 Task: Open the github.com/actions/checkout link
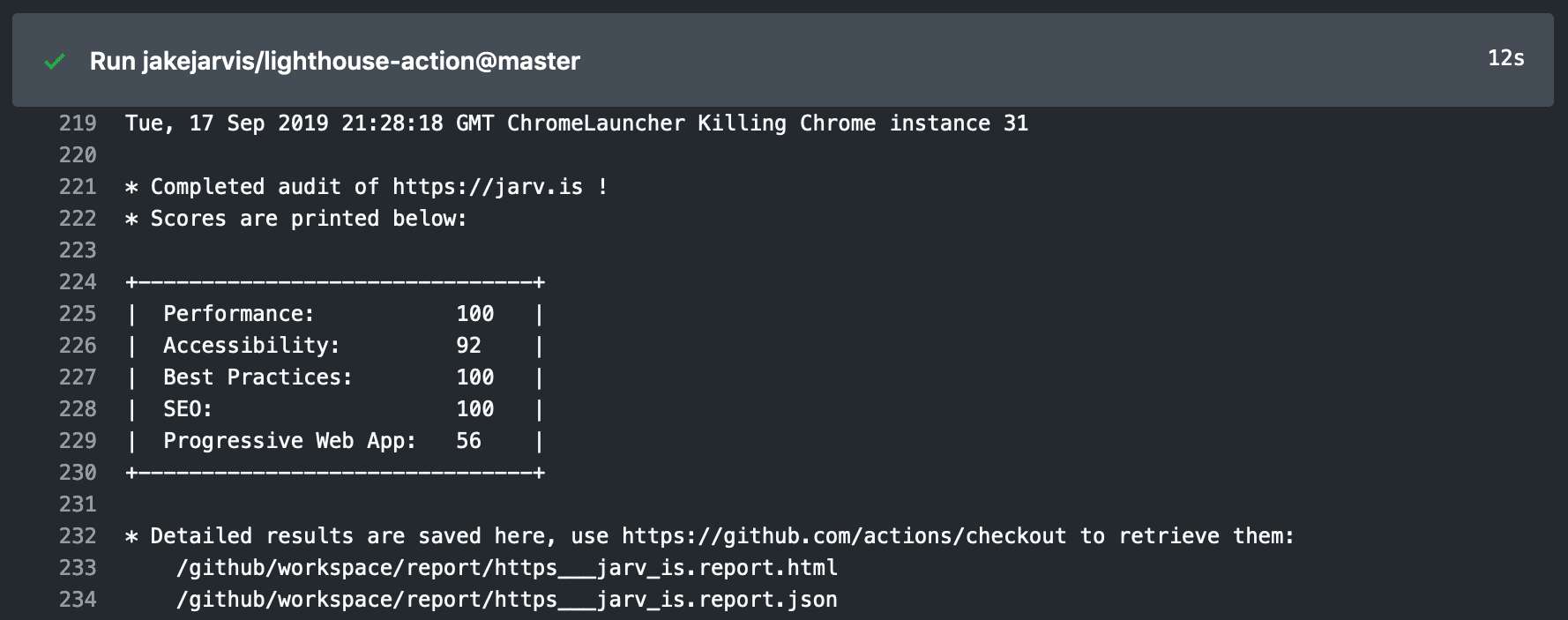843,536
